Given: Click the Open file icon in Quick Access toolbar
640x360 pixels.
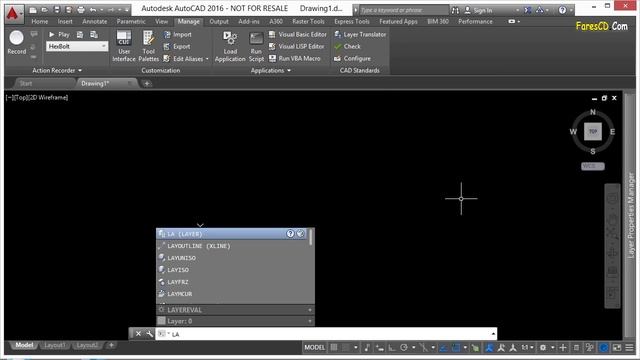Looking at the screenshot, I should coord(44,10).
